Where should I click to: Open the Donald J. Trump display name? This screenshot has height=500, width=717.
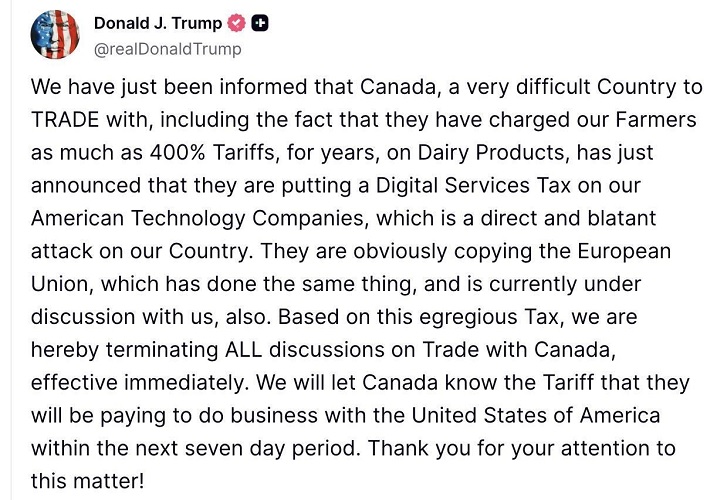tap(158, 23)
